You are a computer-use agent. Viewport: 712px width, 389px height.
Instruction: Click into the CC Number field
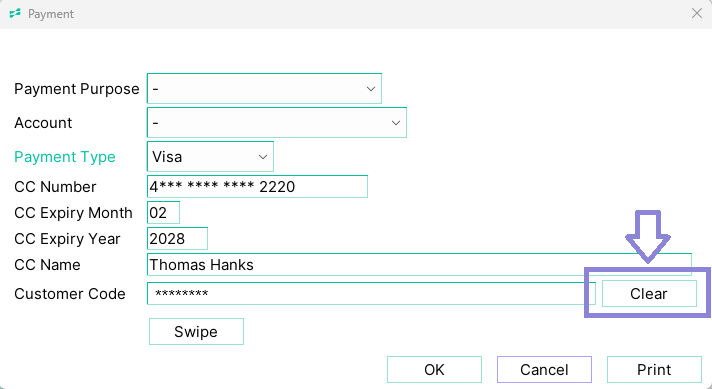257,187
